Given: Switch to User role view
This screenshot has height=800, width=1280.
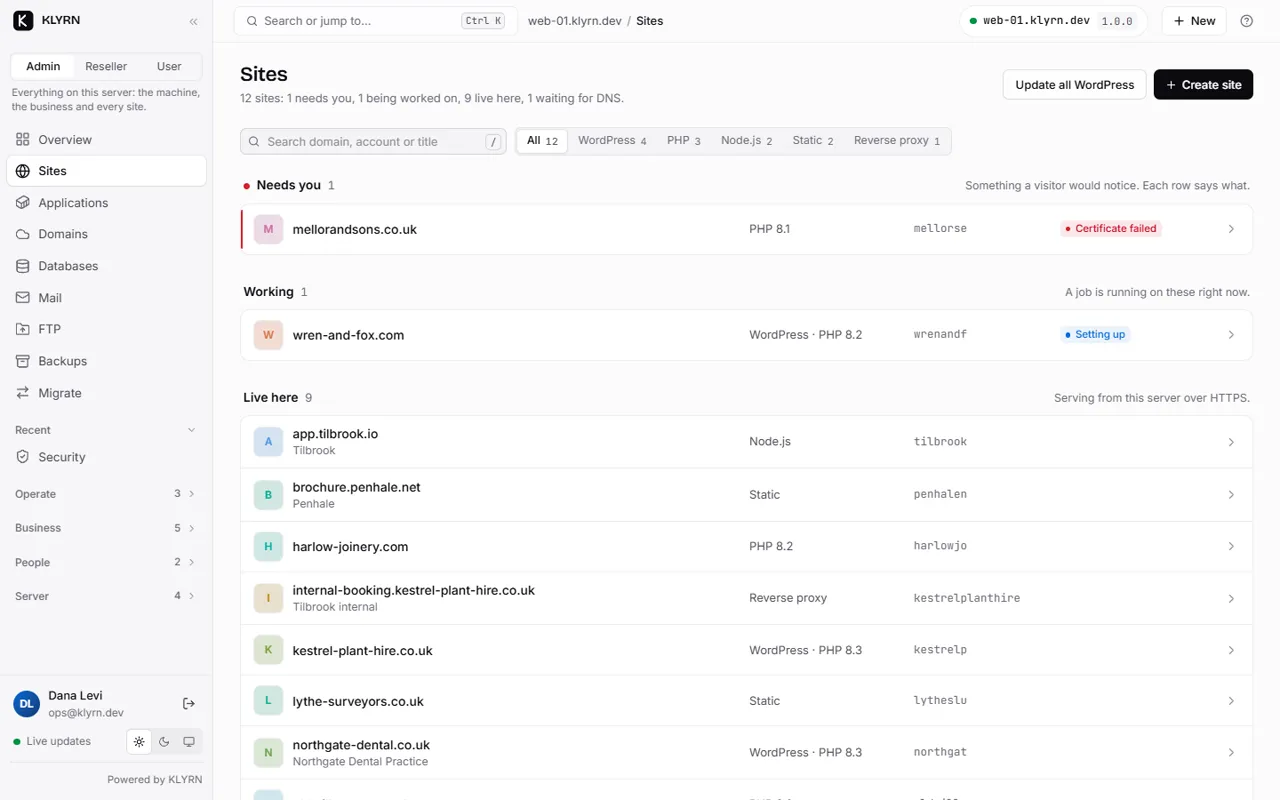Looking at the screenshot, I should 169,66.
